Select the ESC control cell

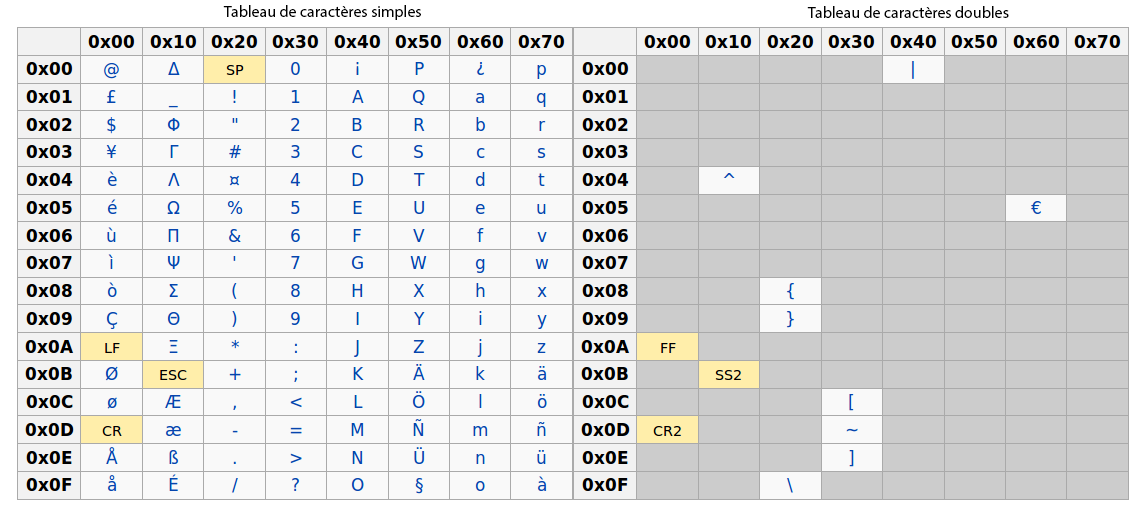click(x=173, y=375)
